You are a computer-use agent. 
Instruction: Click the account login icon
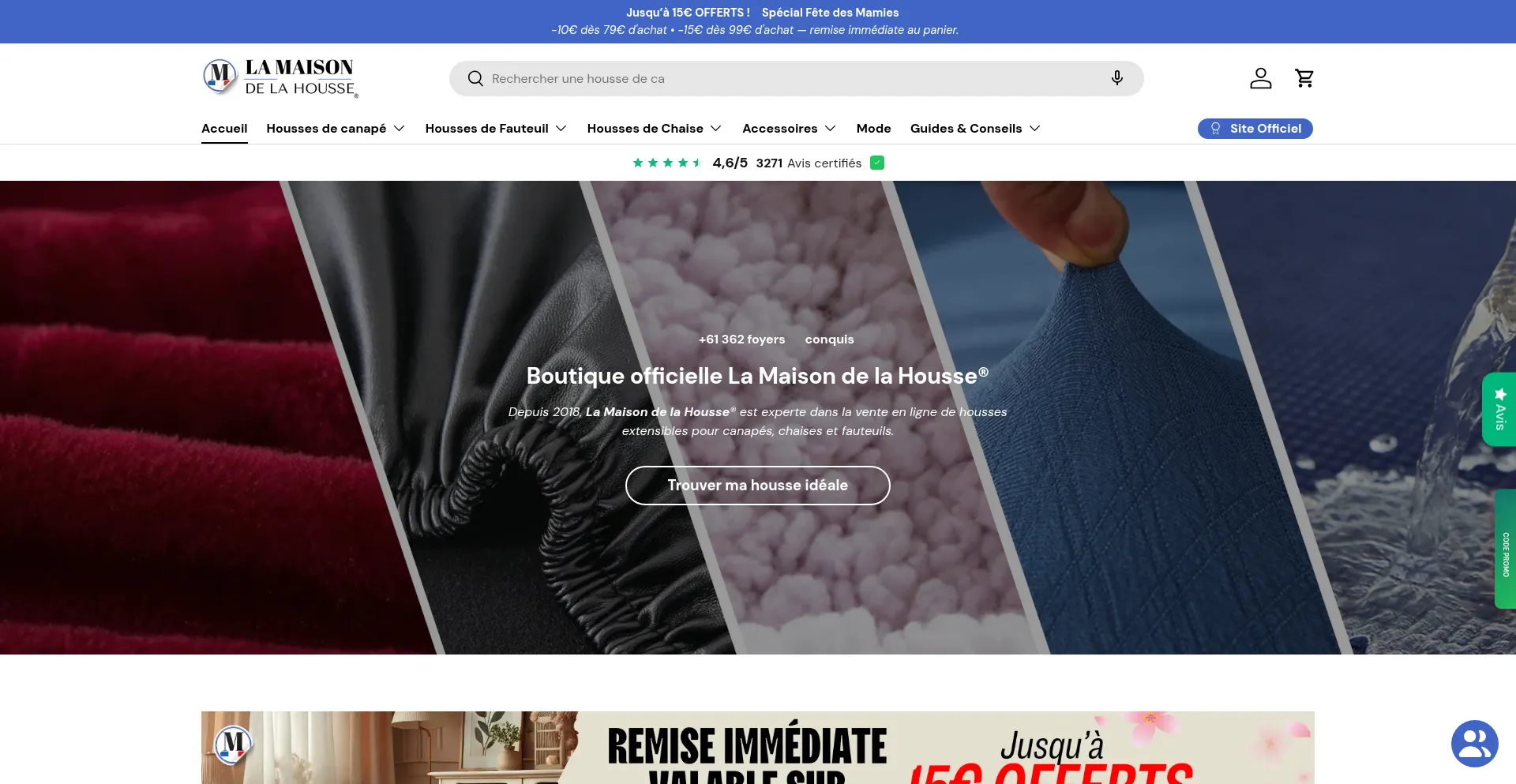click(1260, 78)
